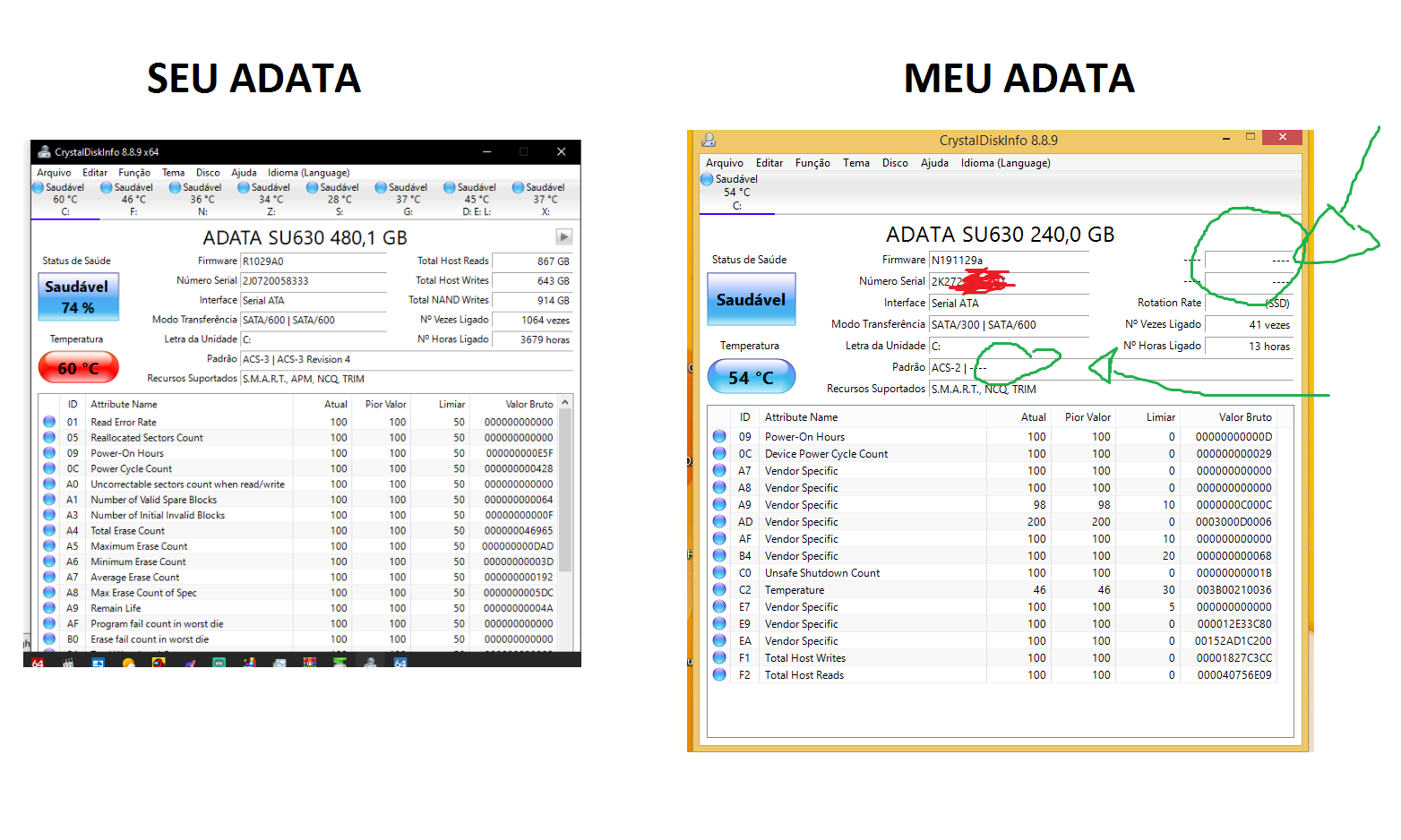Viewport: 1401px width, 840px height.
Task: Select the 46 °C drive F: tab
Action: (x=133, y=200)
